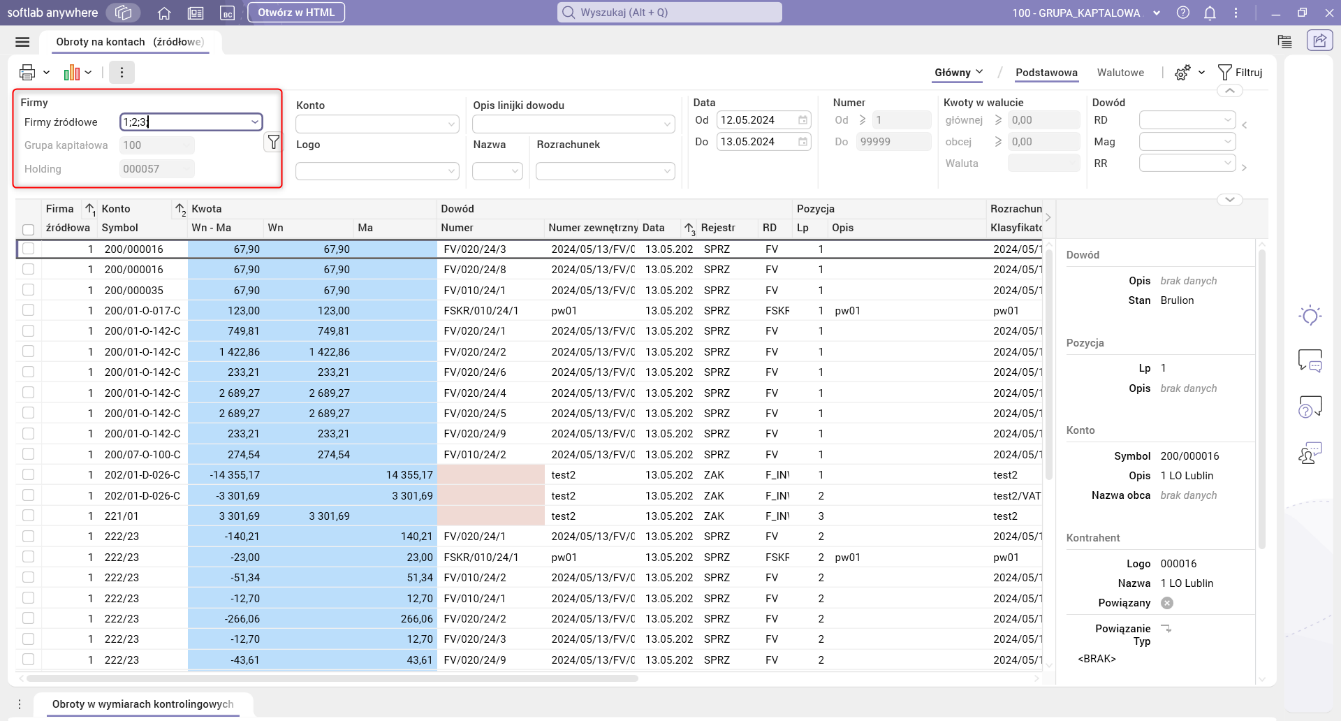Check the row checkbox for FSKR/010/24/1 on 200/01-O-017-C
Image resolution: width=1341 pixels, height=721 pixels.
[29, 310]
